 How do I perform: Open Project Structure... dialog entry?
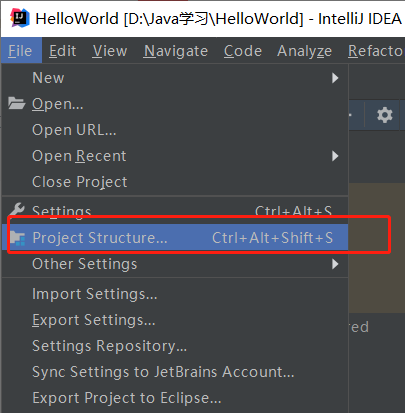tap(175, 238)
